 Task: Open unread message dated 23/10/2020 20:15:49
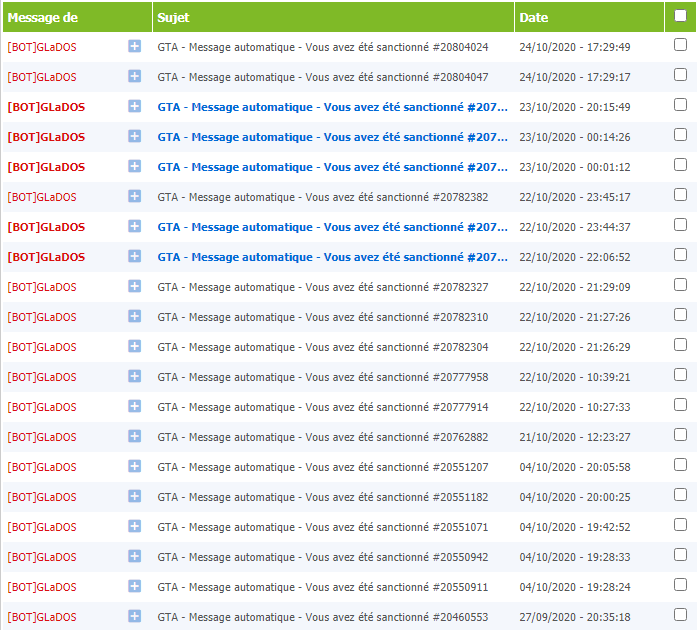click(332, 107)
